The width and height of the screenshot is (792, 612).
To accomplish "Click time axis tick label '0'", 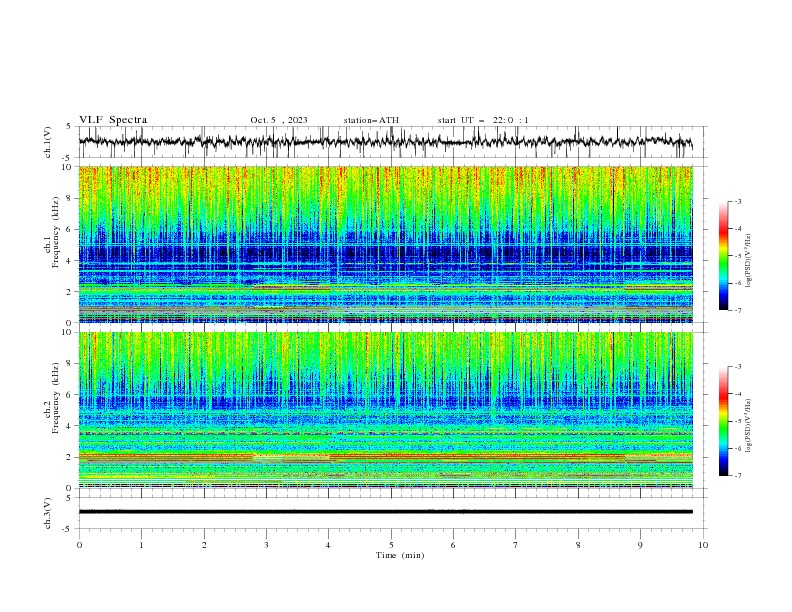I will pos(79,545).
